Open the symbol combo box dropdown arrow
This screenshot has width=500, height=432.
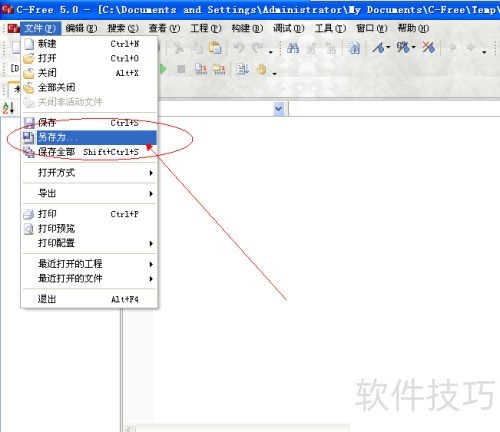[x=279, y=109]
